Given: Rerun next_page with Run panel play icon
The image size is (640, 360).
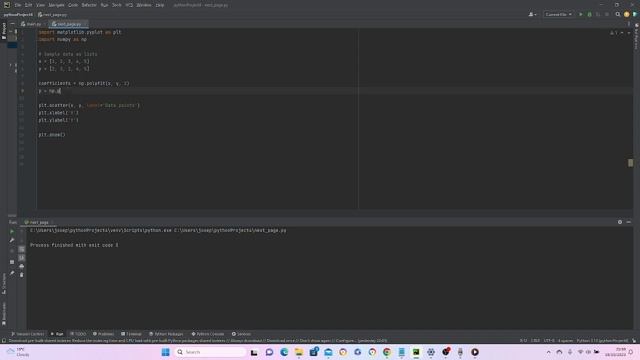Looking at the screenshot, I should click(x=12, y=231).
